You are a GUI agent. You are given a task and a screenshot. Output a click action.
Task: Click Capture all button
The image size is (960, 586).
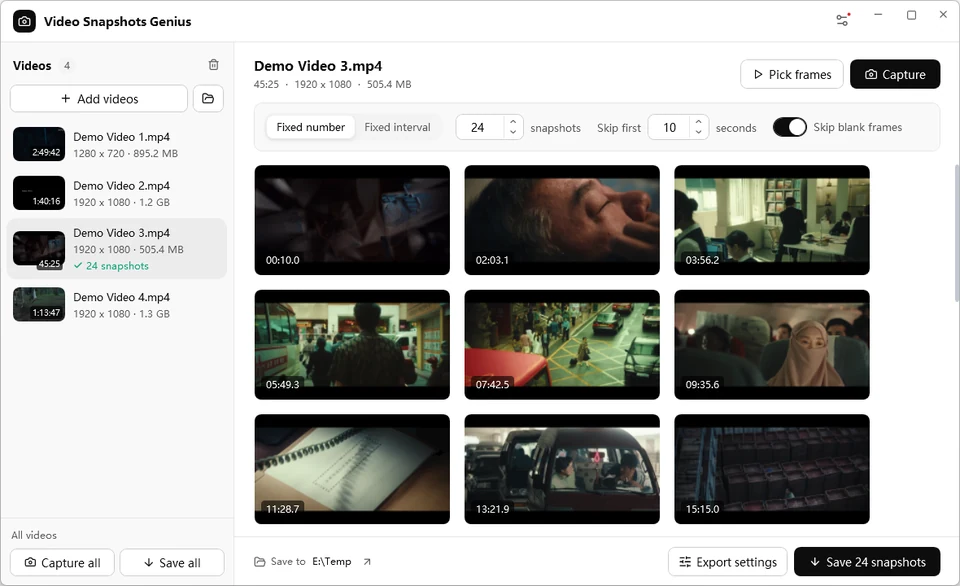point(62,562)
